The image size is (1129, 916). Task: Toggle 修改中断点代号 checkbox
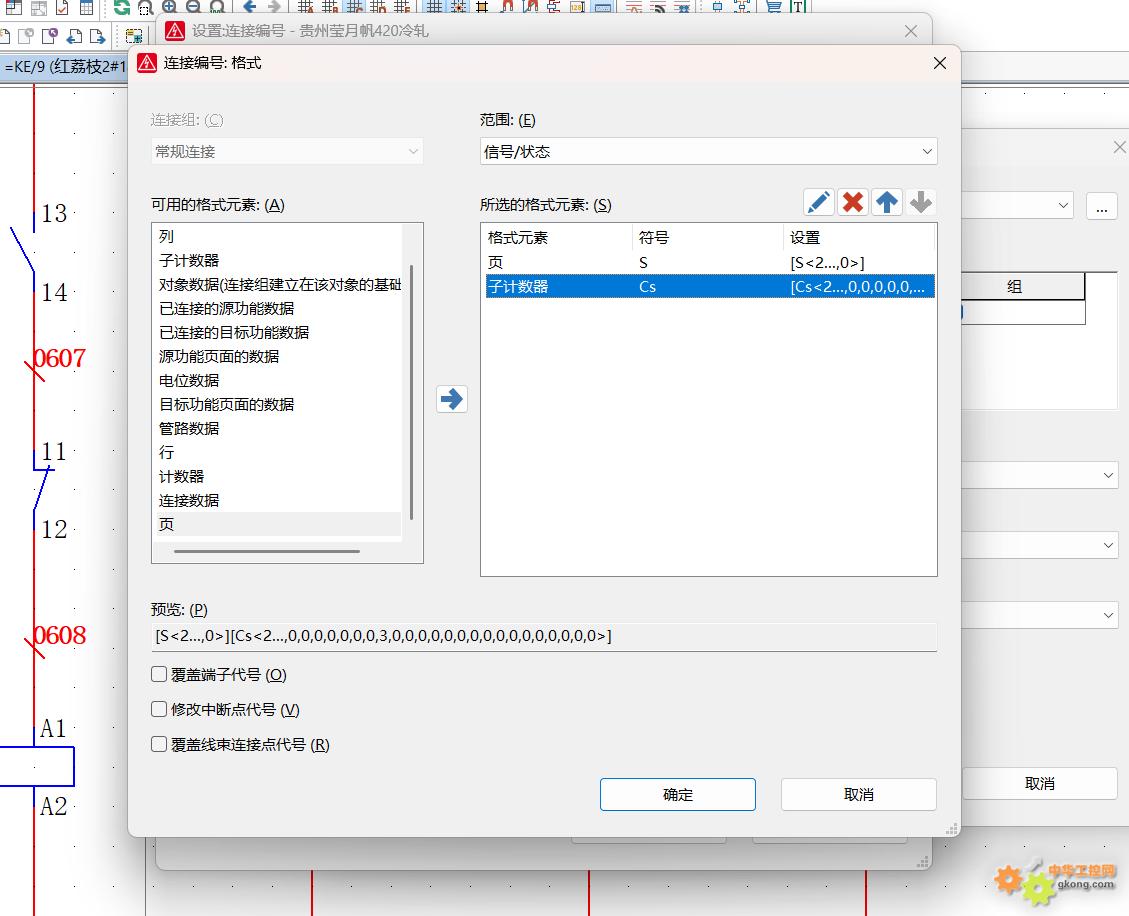[x=159, y=710]
